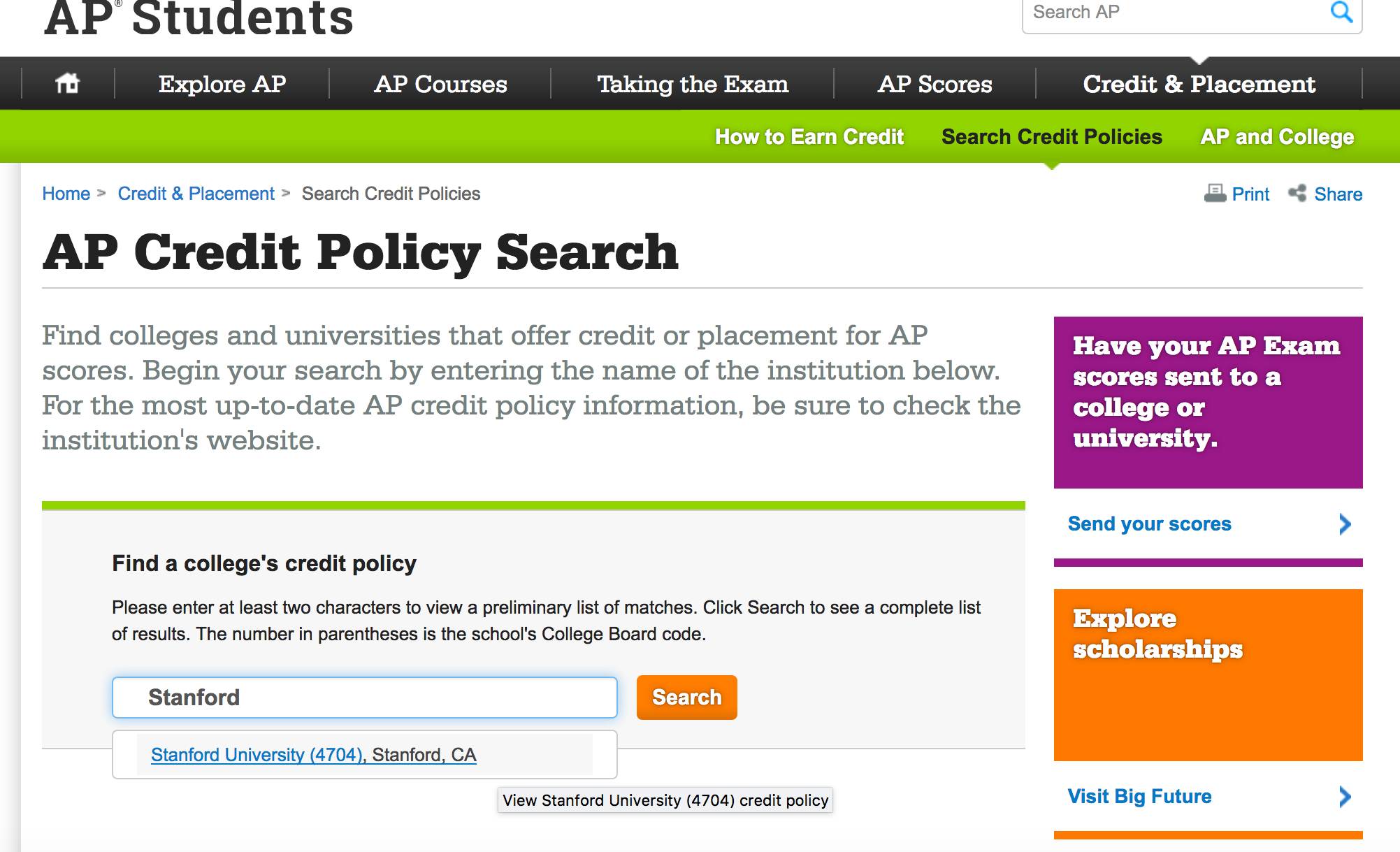Open the AP and College tab
Viewport: 1400px width, 852px height.
1277,136
